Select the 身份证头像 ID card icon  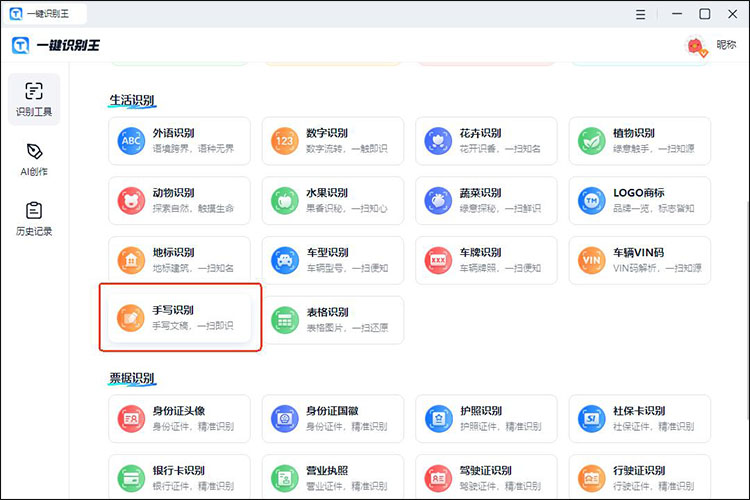coord(131,419)
